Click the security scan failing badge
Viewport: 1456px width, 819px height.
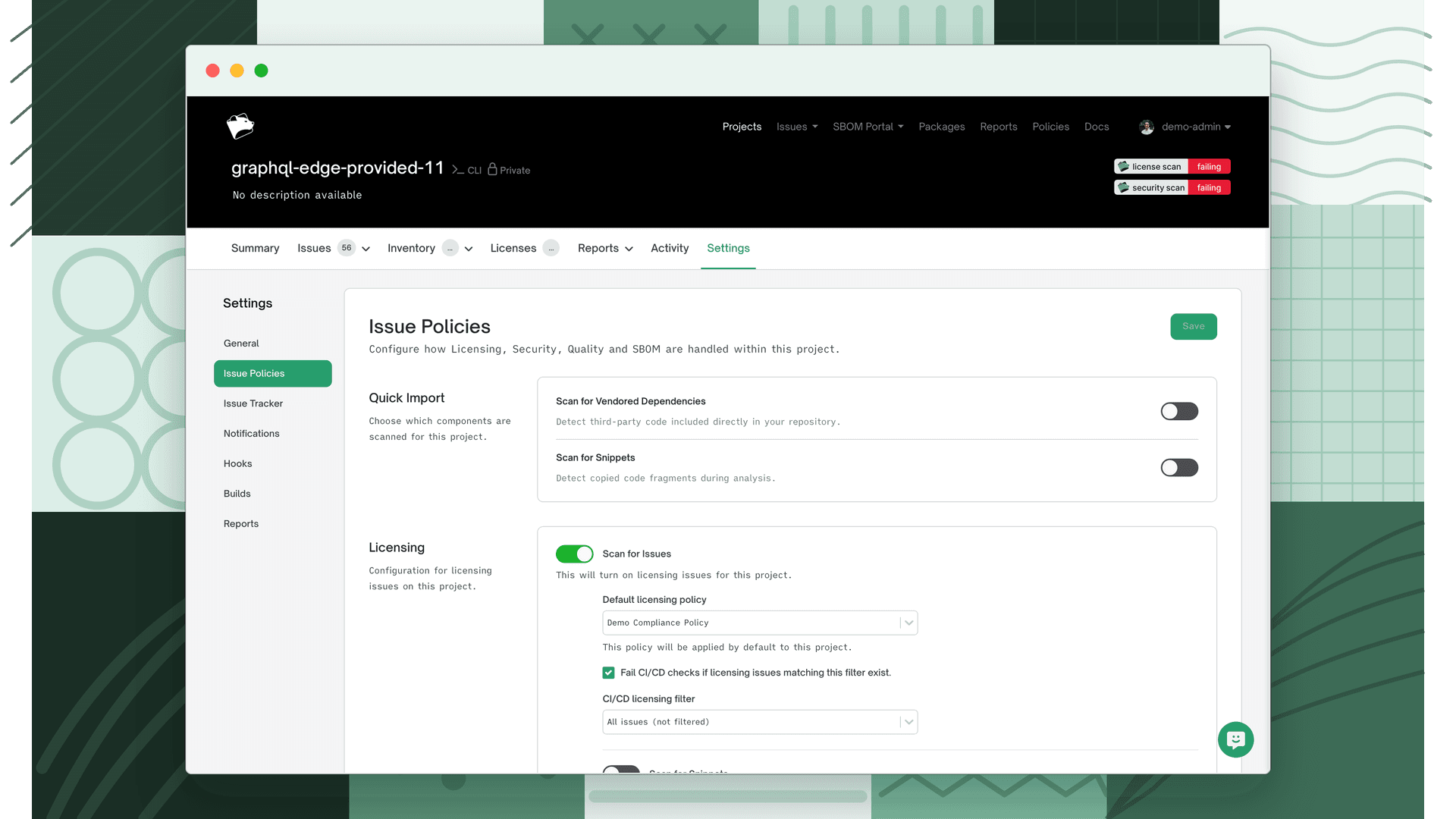coord(1172,187)
